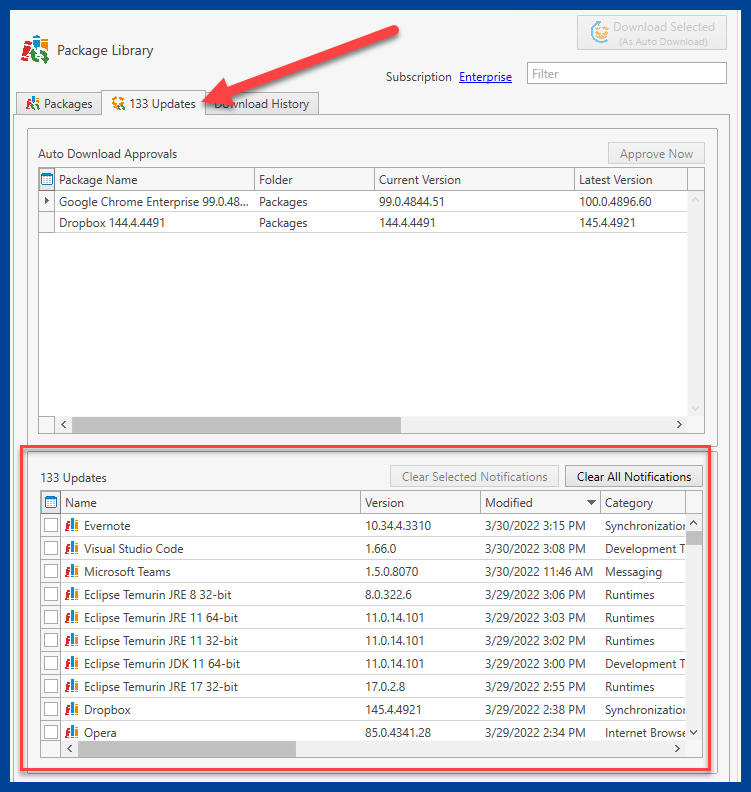Viewport: 751px width, 792px height.
Task: Click the Filter input field
Action: point(627,73)
